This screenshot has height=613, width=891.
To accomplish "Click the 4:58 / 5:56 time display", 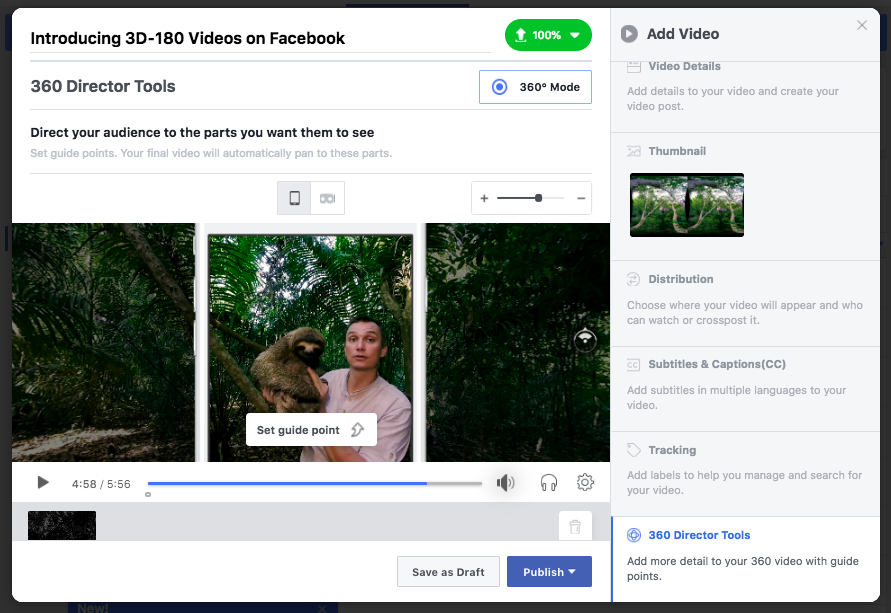I will tap(101, 484).
